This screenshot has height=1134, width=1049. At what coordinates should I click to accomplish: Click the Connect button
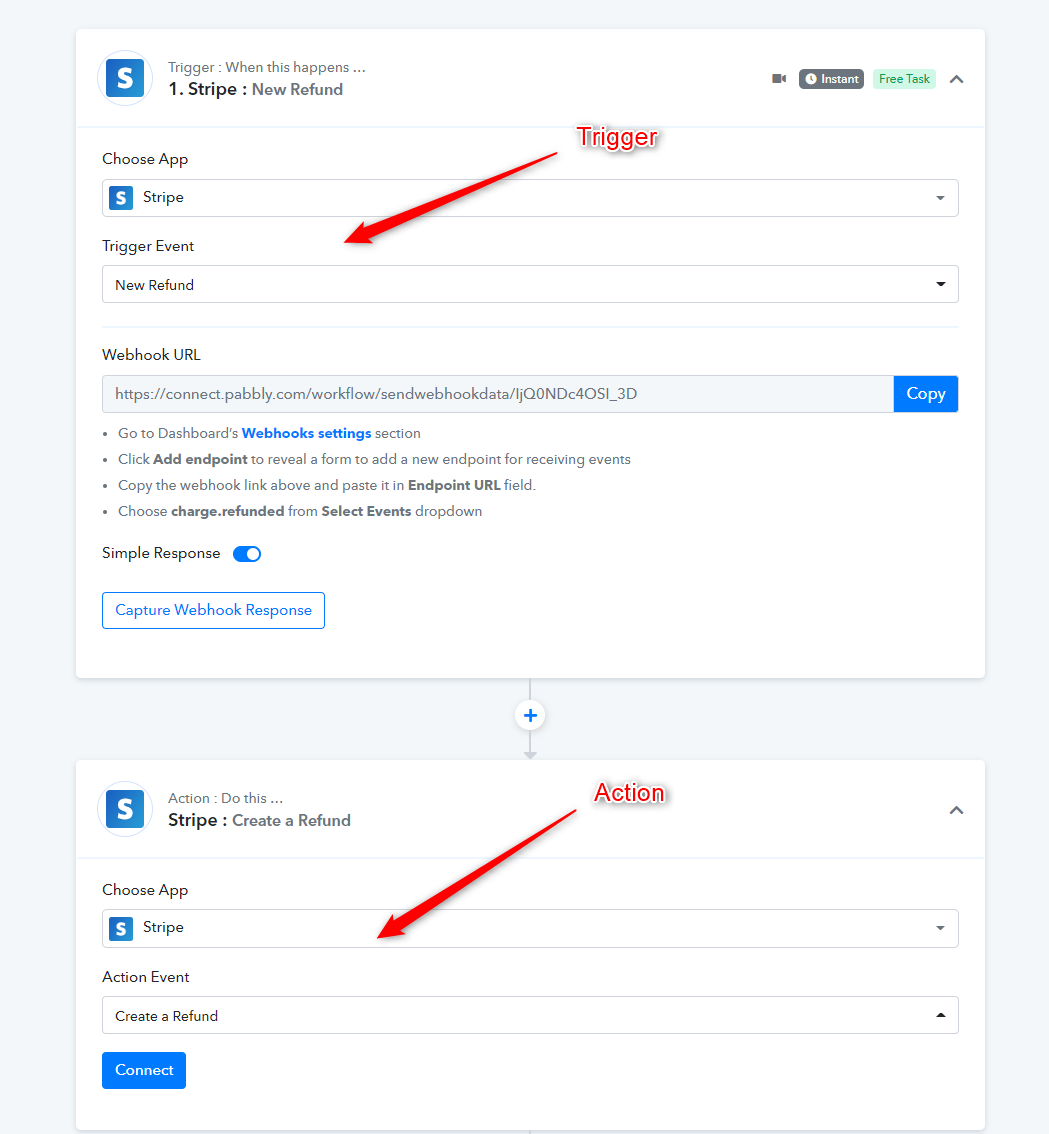pos(144,1070)
